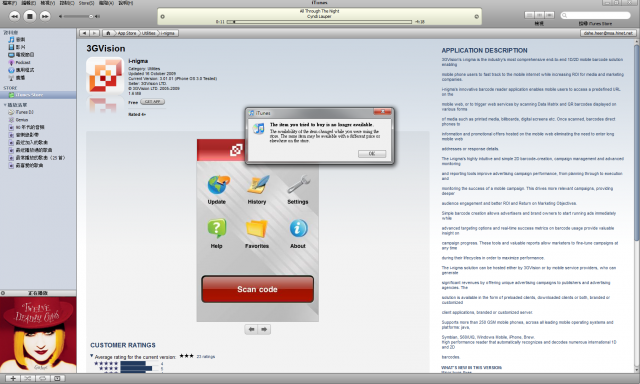640x384 pixels.
Task: Open the App Store breadcrumb
Action: [127, 33]
